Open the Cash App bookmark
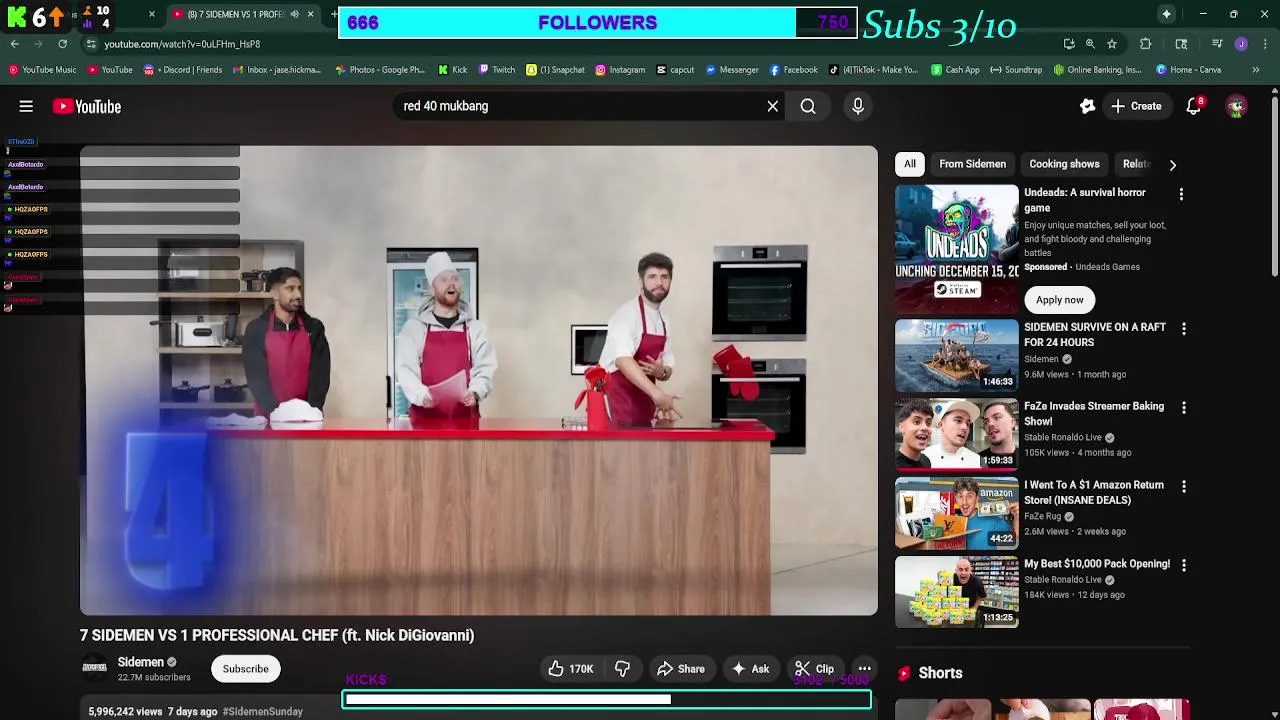The width and height of the screenshot is (1280, 720). tap(956, 70)
